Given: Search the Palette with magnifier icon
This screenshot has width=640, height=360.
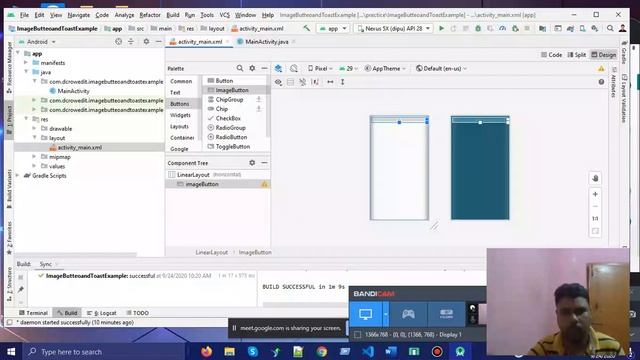Looking at the screenshot, I should point(240,68).
